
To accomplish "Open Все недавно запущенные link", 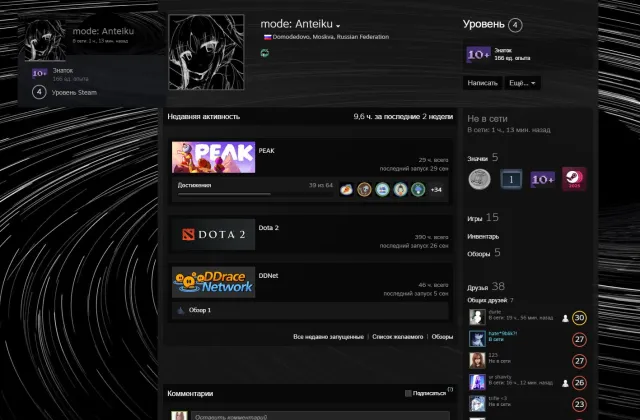I will (x=329, y=337).
